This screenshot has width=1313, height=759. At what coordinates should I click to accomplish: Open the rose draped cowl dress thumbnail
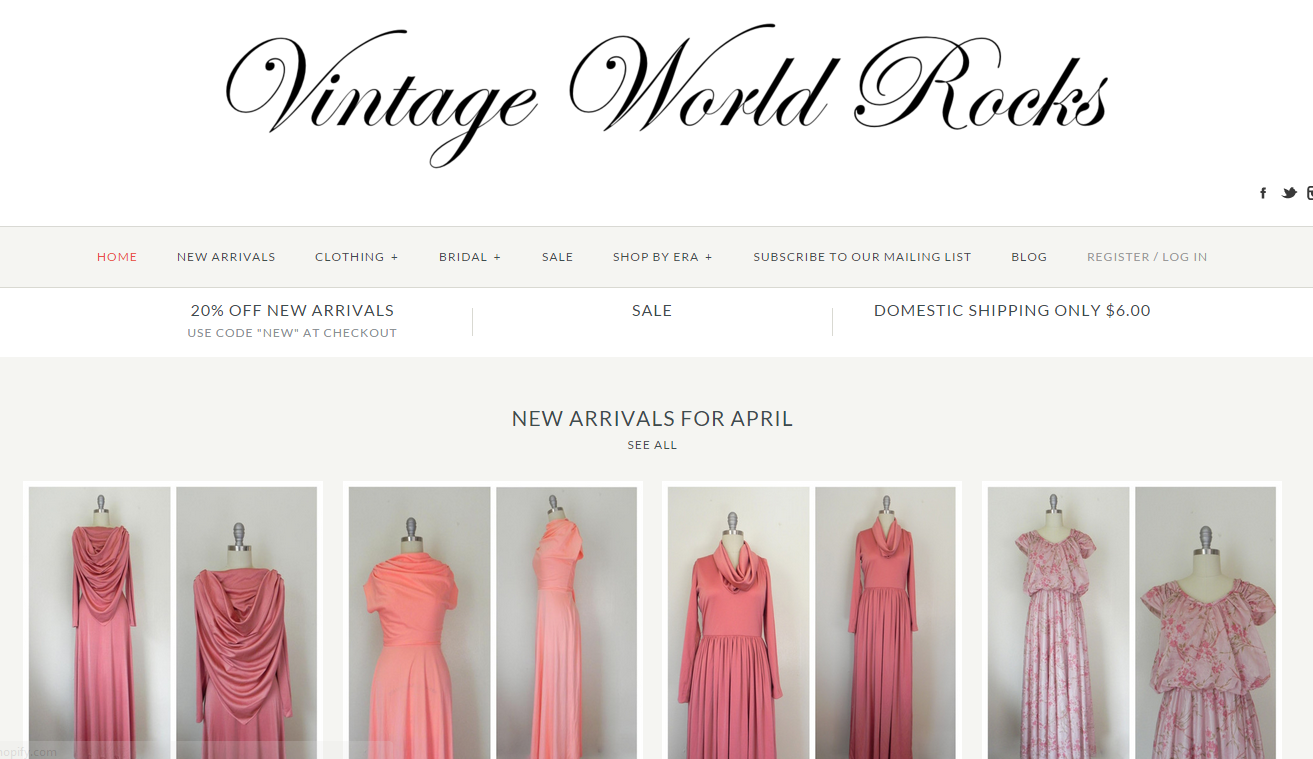coord(173,622)
